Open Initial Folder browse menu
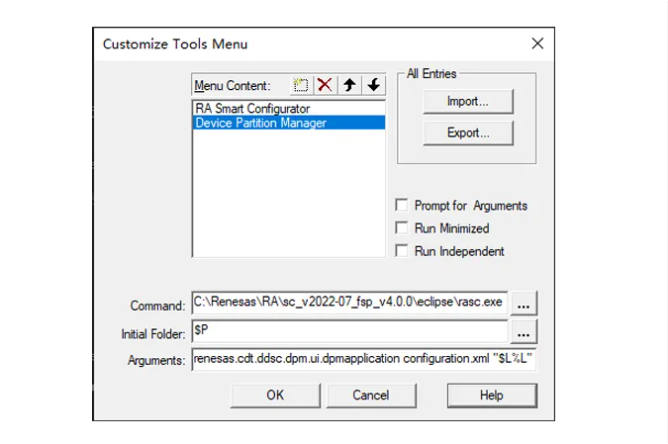The width and height of the screenshot is (668, 444). (x=524, y=332)
